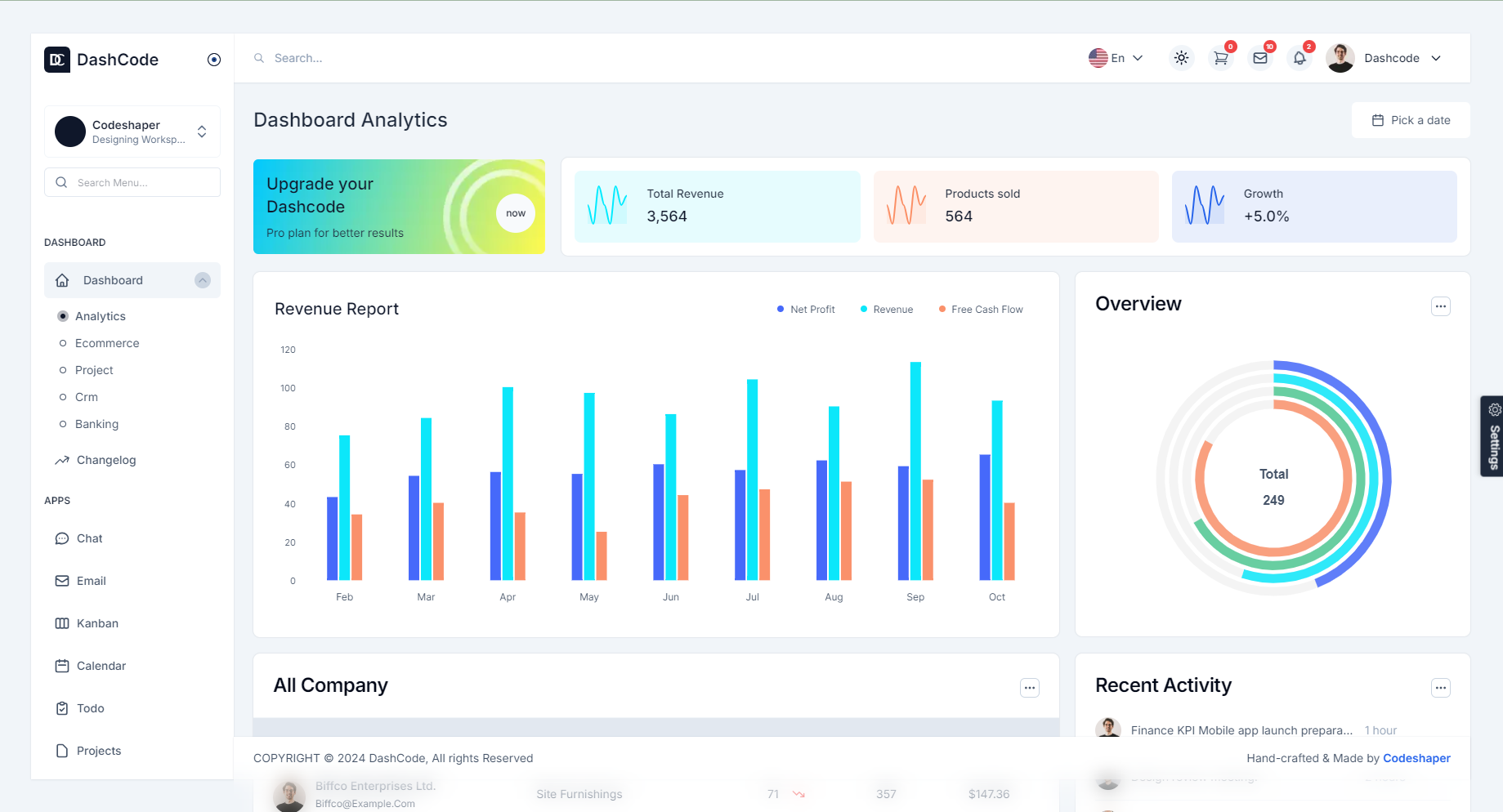Select the Banking submenu item

96,424
